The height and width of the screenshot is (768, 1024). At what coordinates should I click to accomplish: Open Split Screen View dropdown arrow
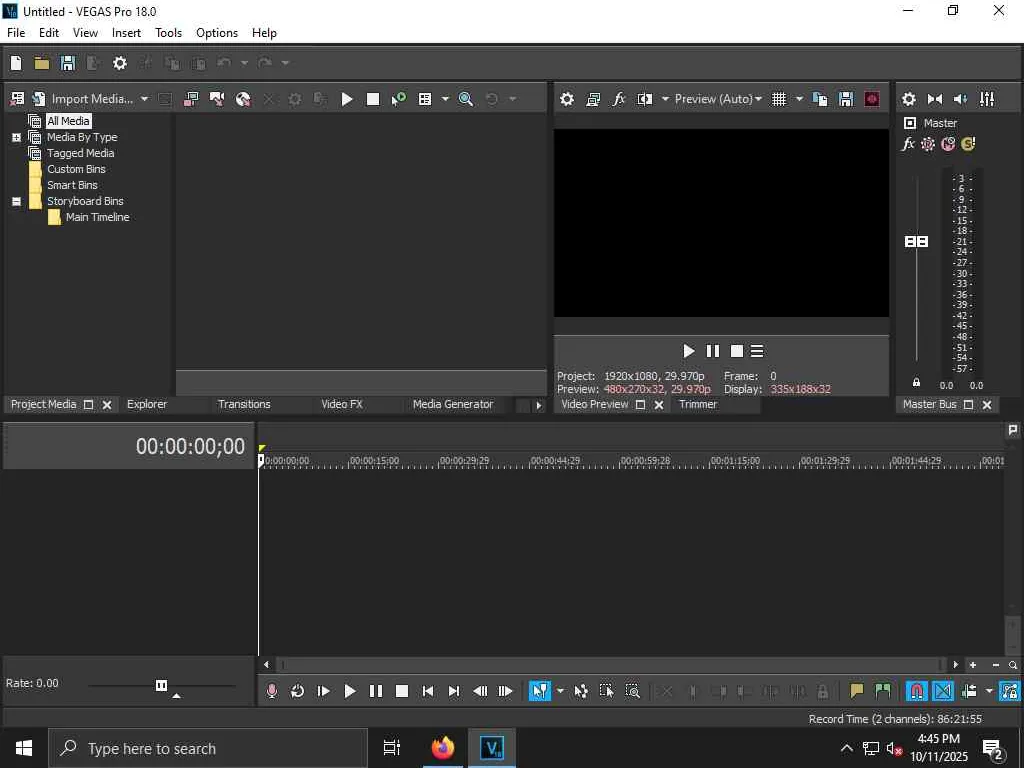pyautogui.click(x=665, y=99)
